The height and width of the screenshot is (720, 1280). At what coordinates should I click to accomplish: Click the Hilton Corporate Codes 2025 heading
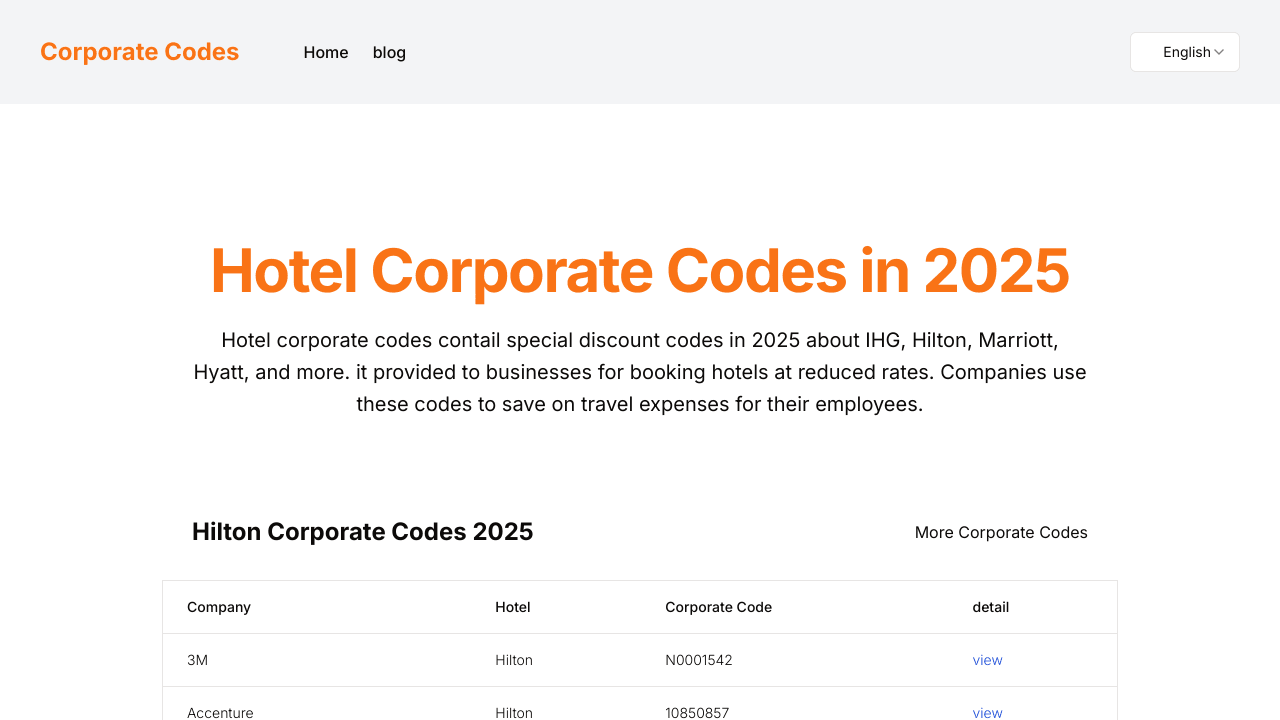(362, 531)
